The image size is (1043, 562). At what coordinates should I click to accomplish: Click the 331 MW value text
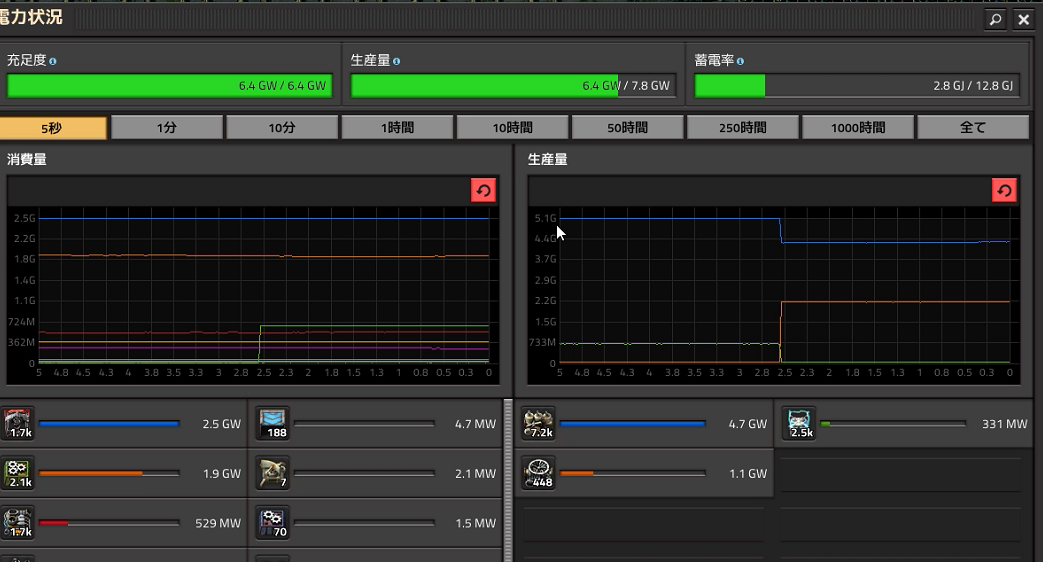point(1004,424)
